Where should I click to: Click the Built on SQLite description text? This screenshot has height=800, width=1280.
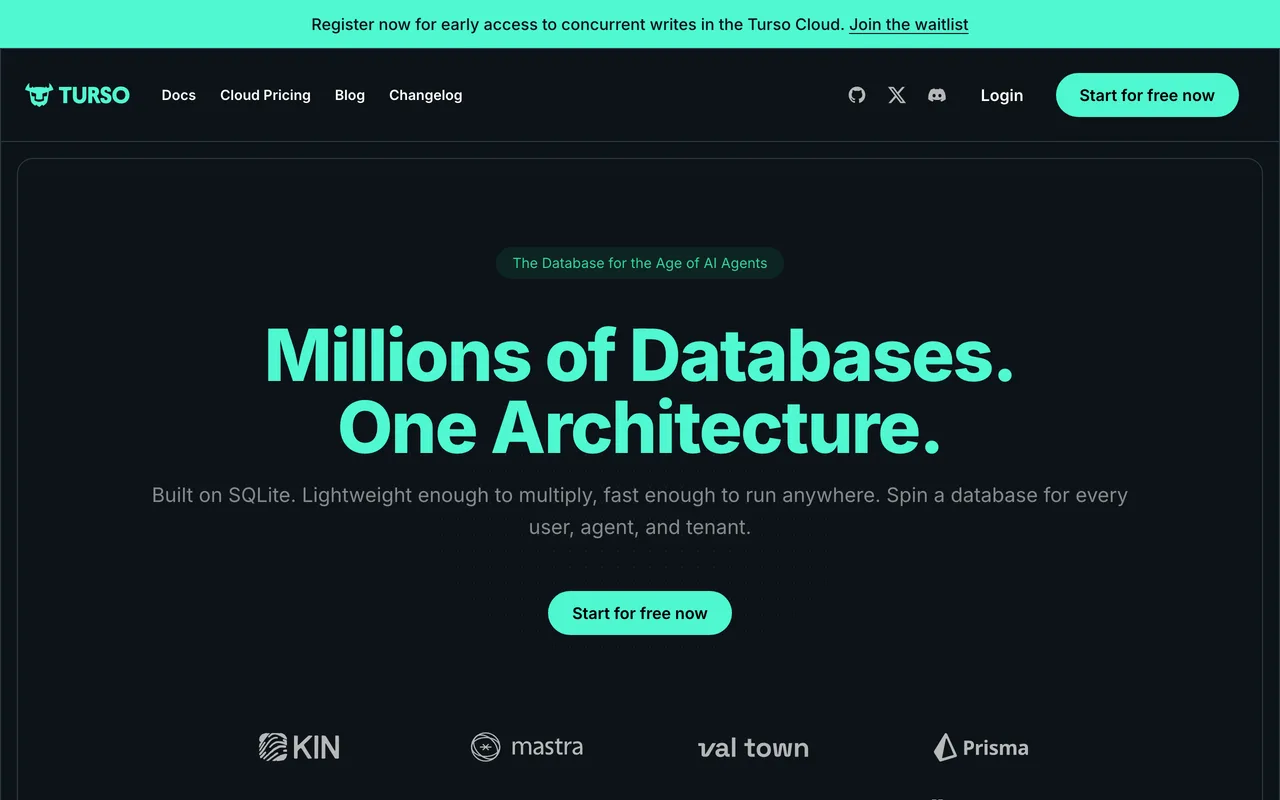pyautogui.click(x=640, y=511)
